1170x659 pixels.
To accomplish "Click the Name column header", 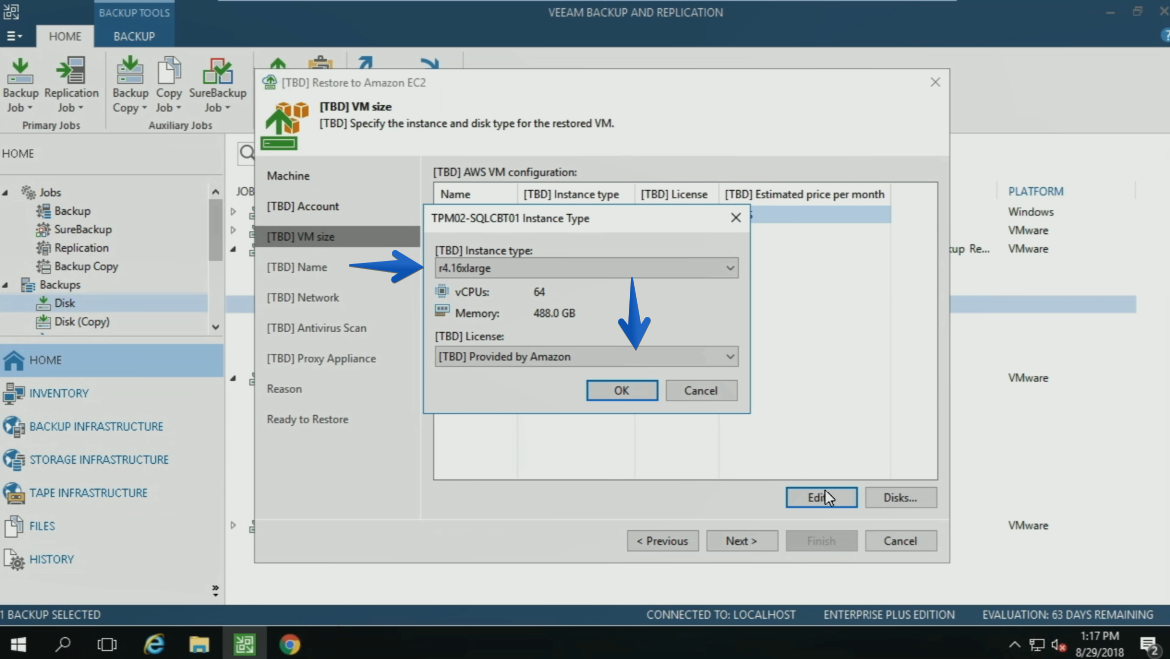I will [x=475, y=194].
